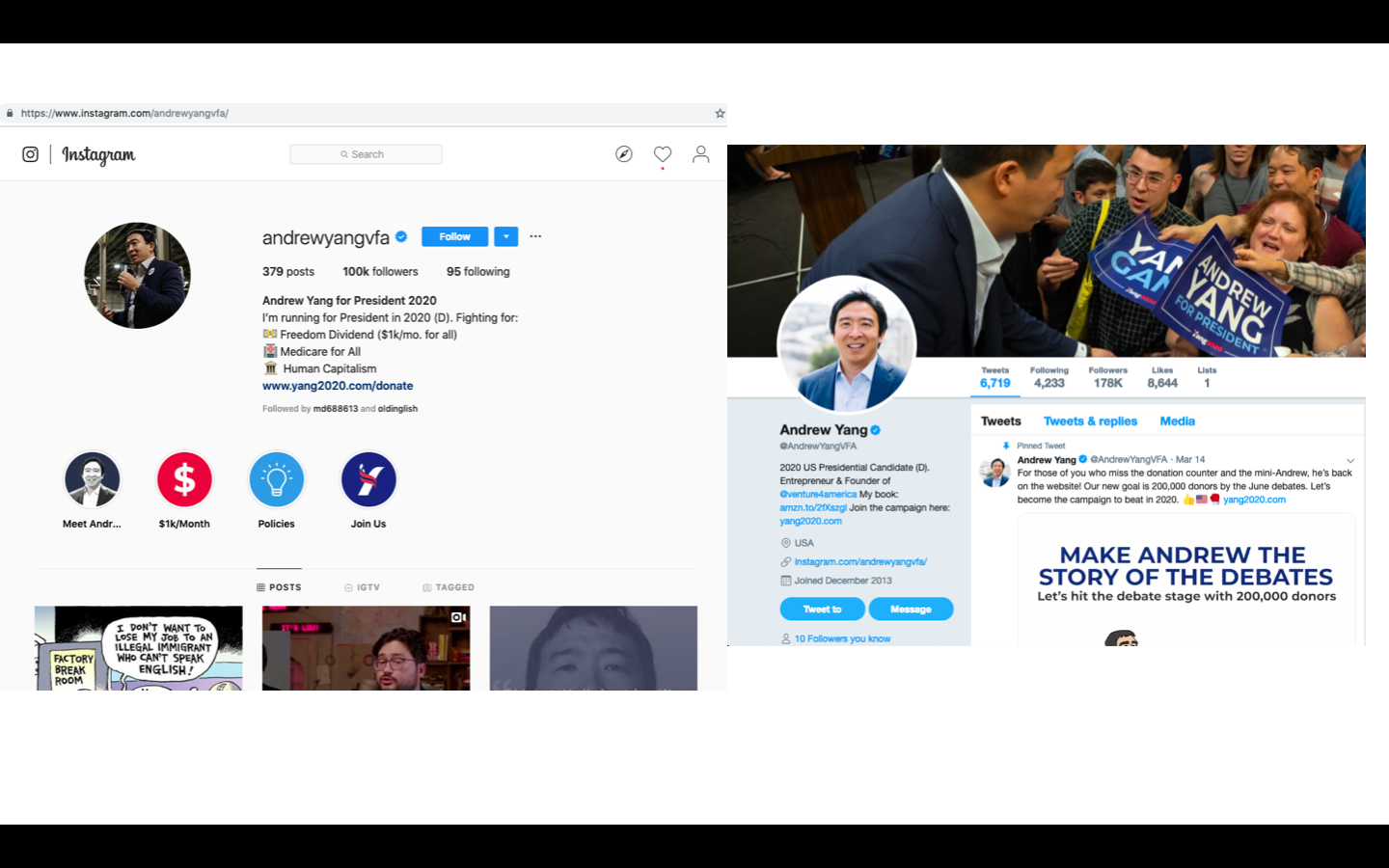Open the Twitter header banner photo
This screenshot has width=1389, height=868.
click(x=1047, y=251)
